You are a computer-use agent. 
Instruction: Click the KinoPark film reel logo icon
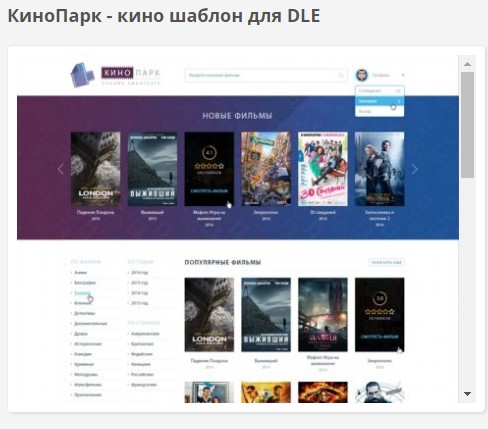click(82, 75)
